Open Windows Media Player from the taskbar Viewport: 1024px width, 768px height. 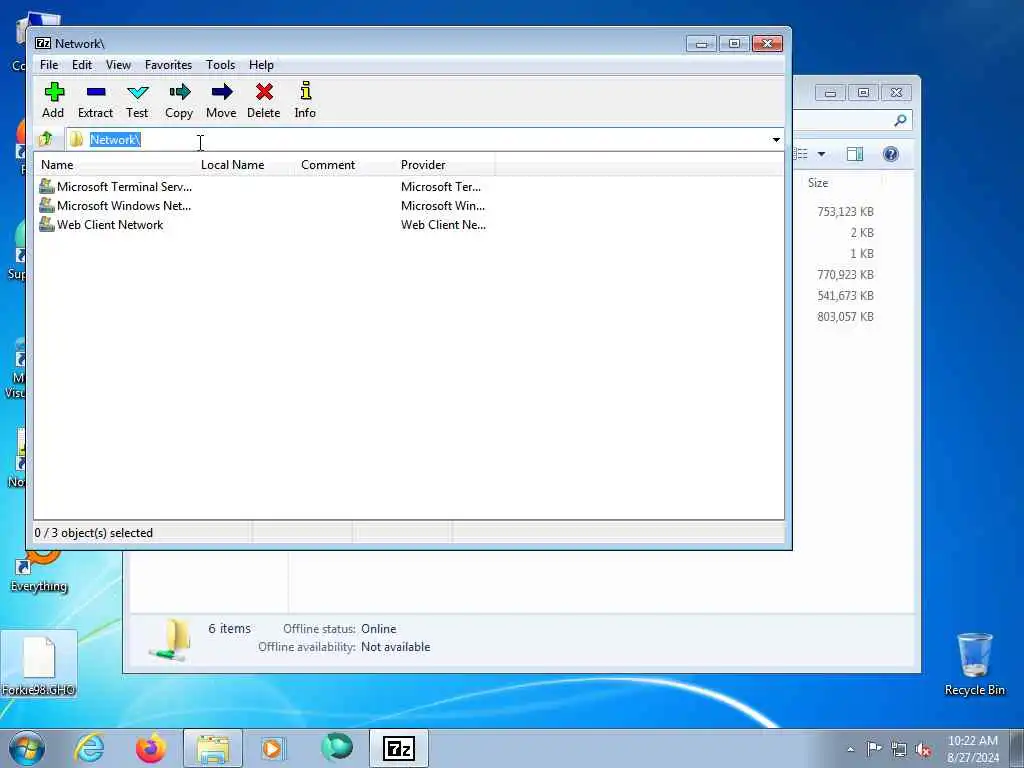pyautogui.click(x=273, y=748)
